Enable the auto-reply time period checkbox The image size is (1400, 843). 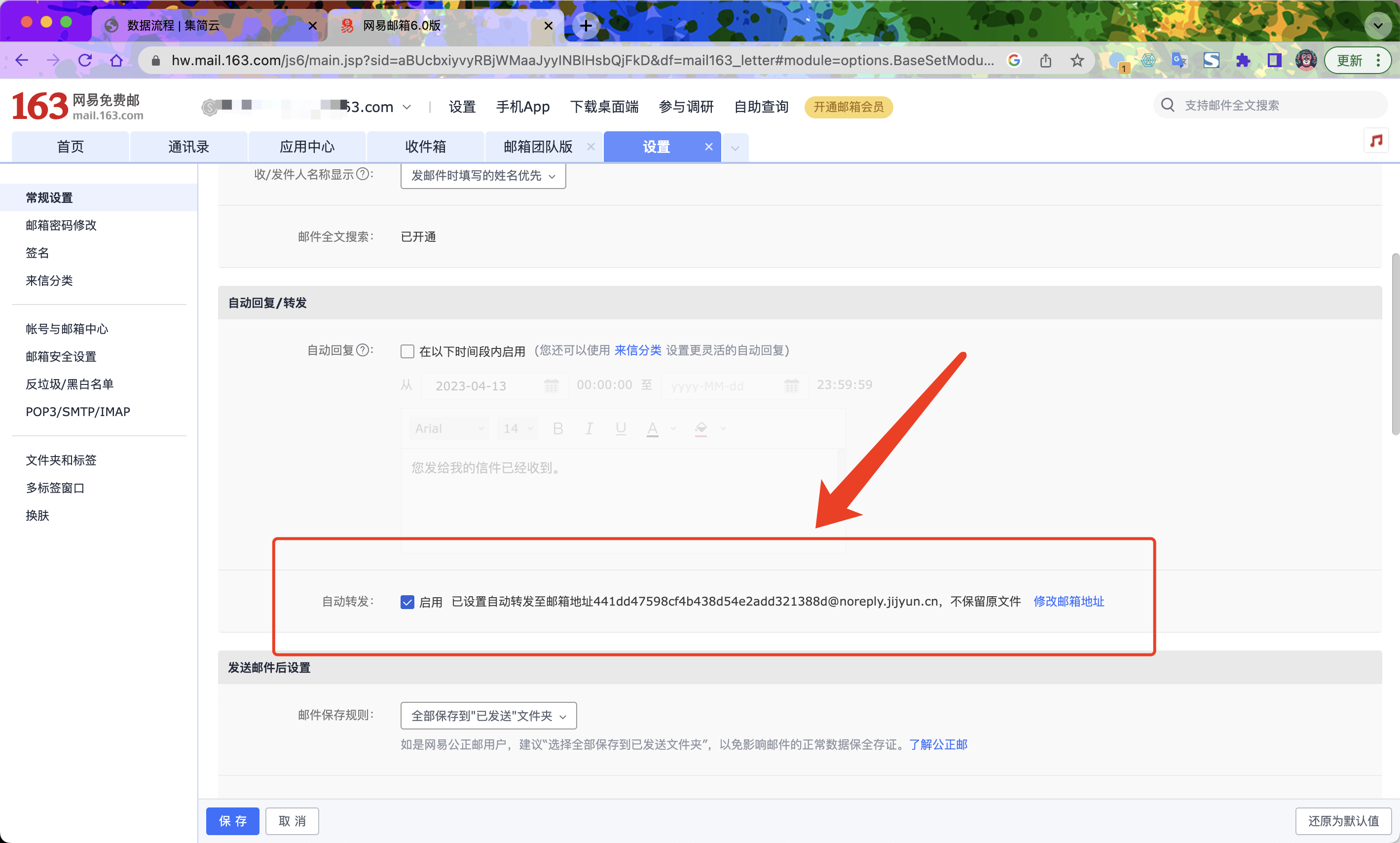pyautogui.click(x=407, y=351)
